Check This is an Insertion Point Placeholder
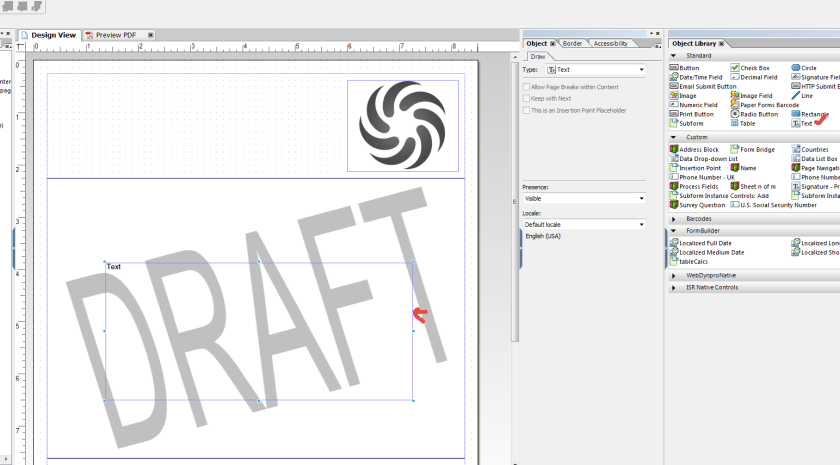840x465 pixels. tap(527, 110)
